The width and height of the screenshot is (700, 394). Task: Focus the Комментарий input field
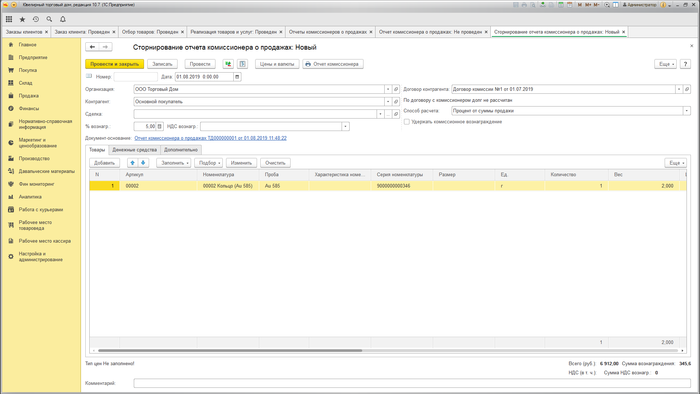tap(412, 383)
